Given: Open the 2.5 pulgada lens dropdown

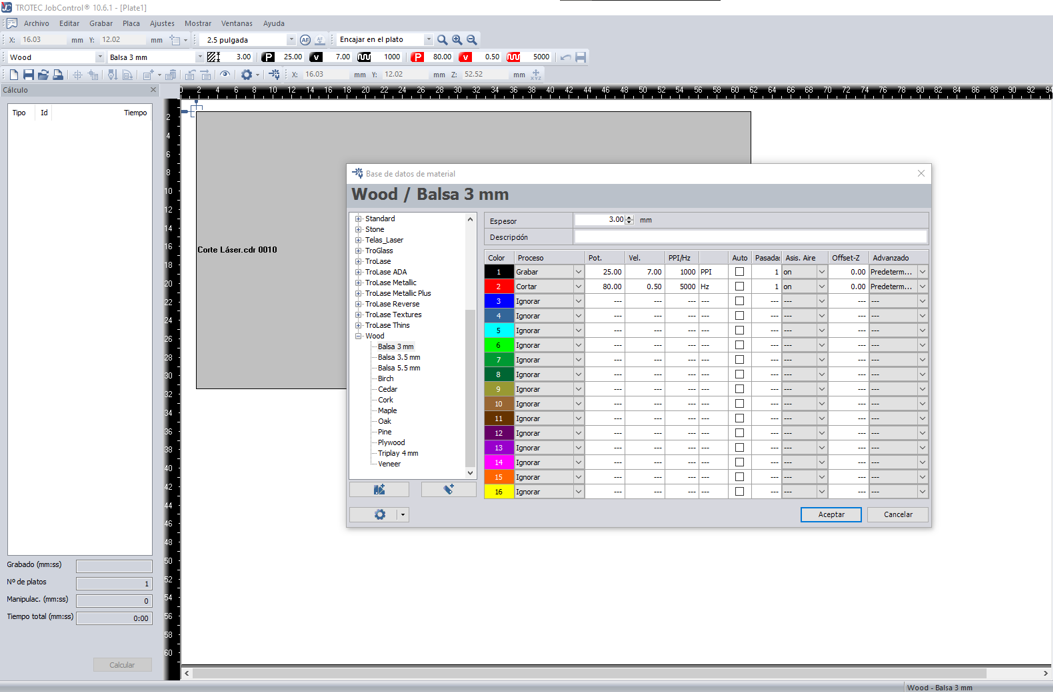Looking at the screenshot, I should (291, 40).
